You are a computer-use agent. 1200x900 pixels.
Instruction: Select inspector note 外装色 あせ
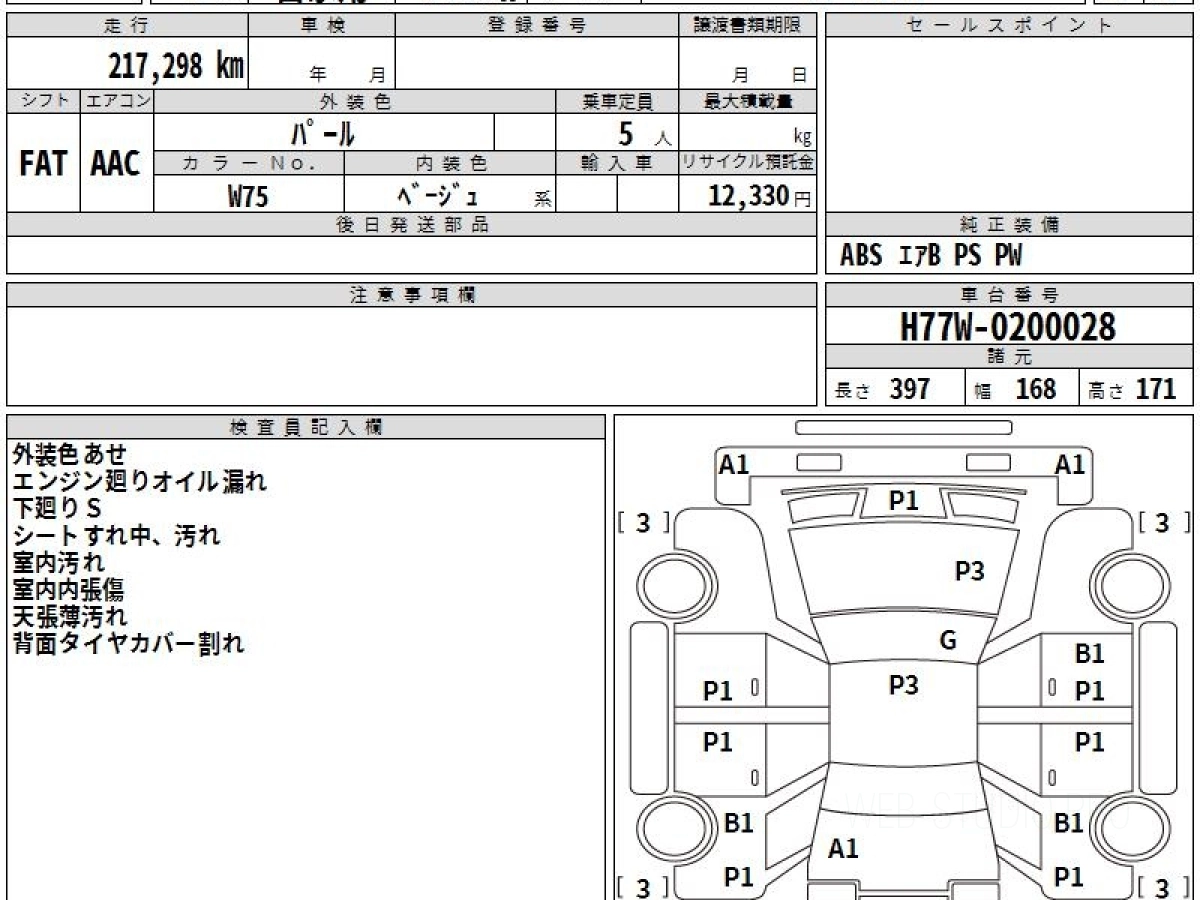tap(70, 455)
